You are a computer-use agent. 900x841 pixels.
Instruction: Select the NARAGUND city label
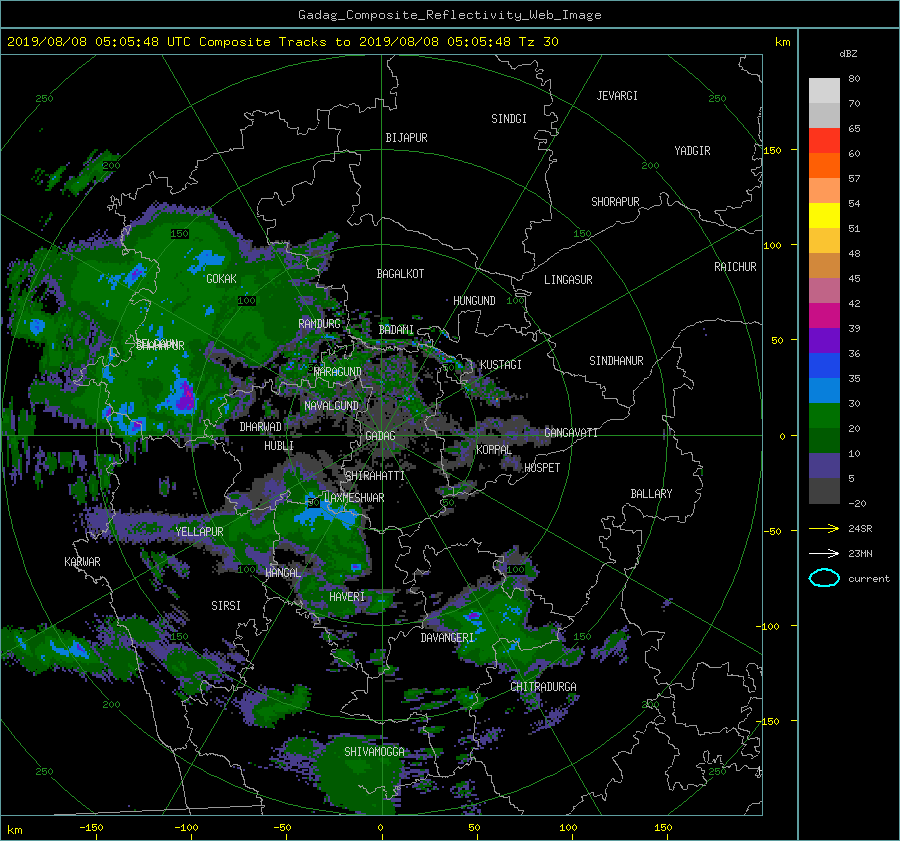click(338, 372)
